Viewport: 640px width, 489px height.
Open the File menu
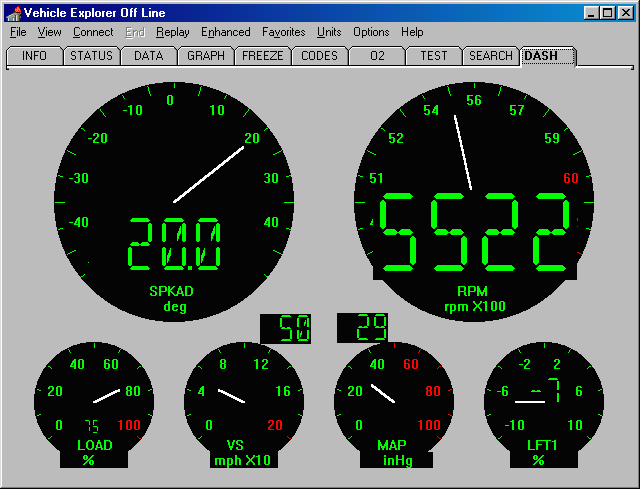tap(18, 32)
